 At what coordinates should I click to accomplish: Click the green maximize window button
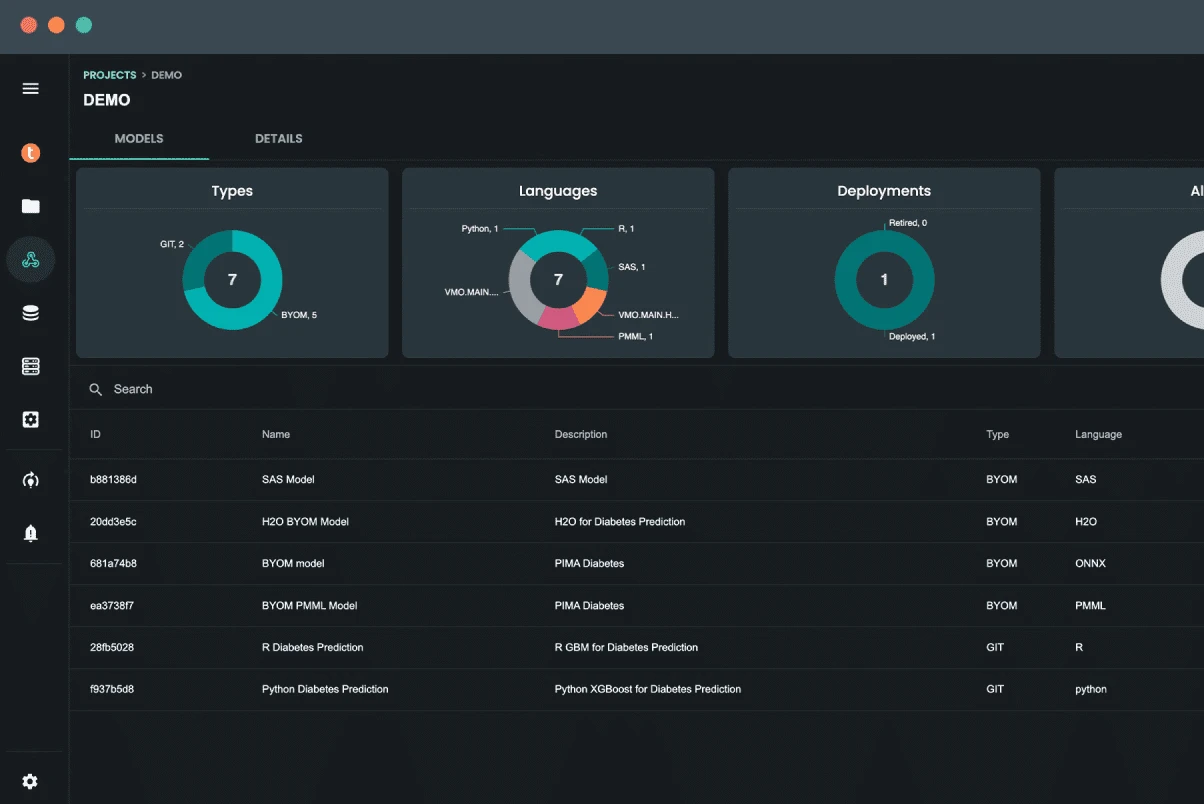click(x=84, y=25)
